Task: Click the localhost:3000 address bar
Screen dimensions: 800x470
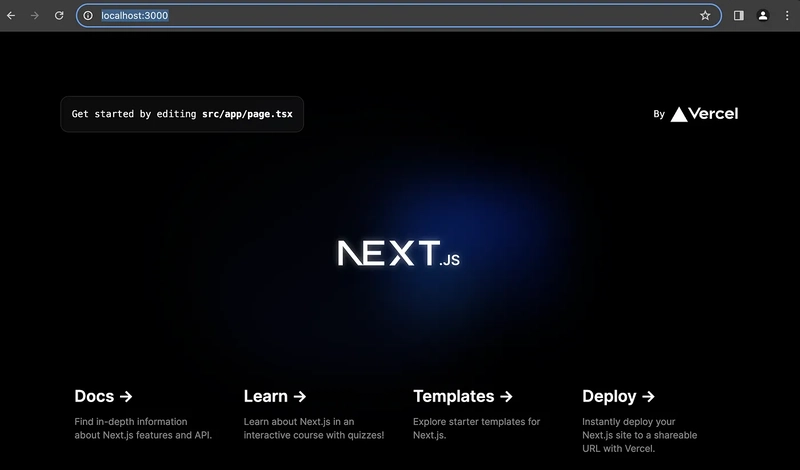Action: pyautogui.click(x=398, y=15)
